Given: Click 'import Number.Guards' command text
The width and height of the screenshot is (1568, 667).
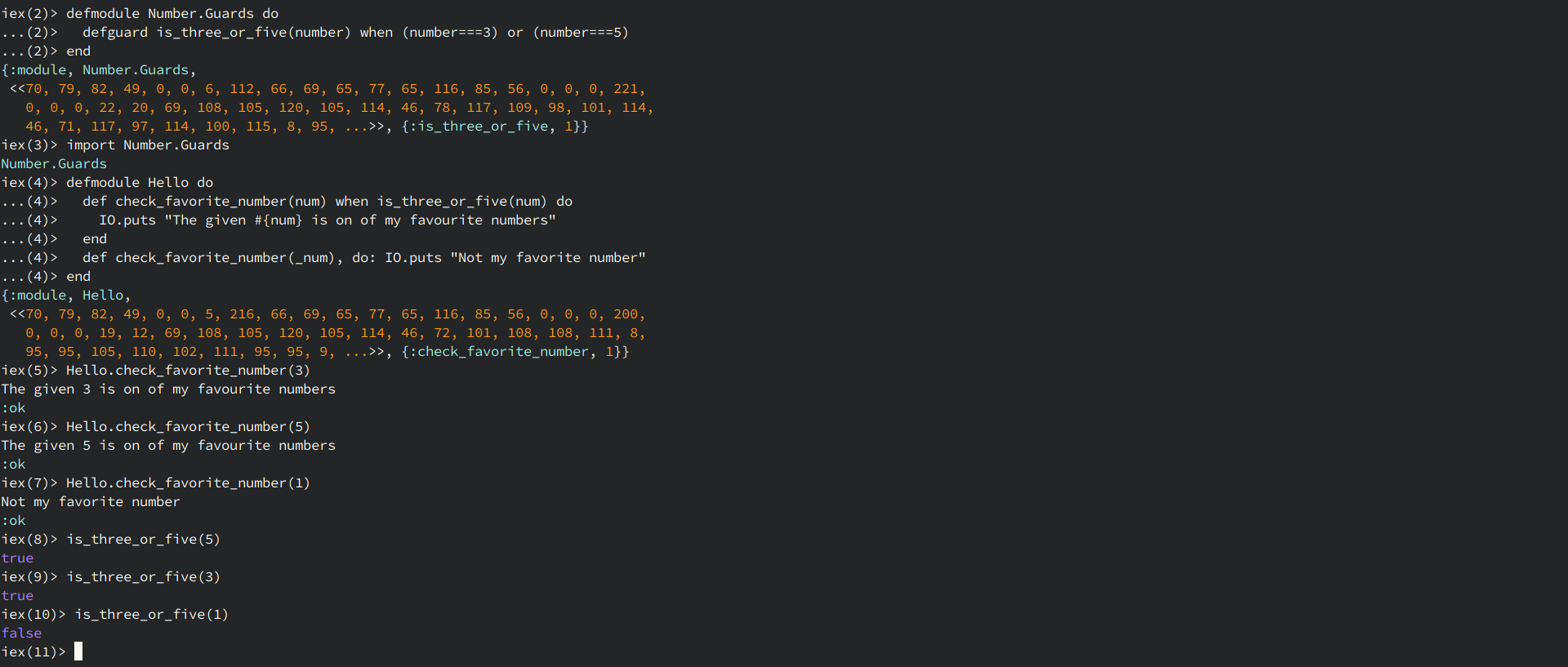Looking at the screenshot, I should click(x=148, y=145).
